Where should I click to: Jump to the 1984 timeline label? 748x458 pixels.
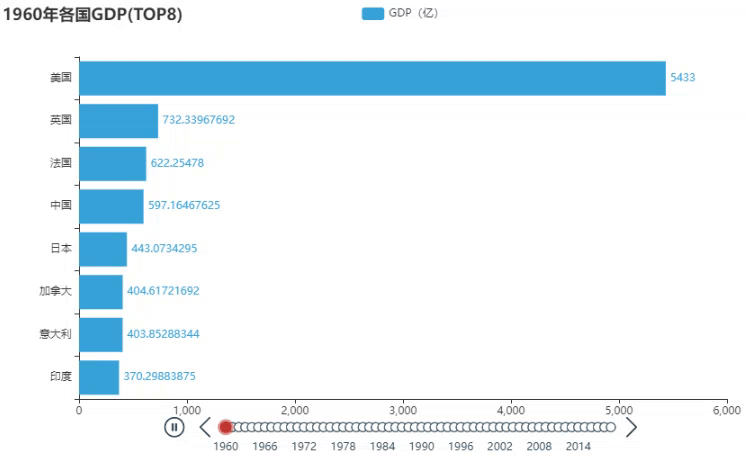382,447
